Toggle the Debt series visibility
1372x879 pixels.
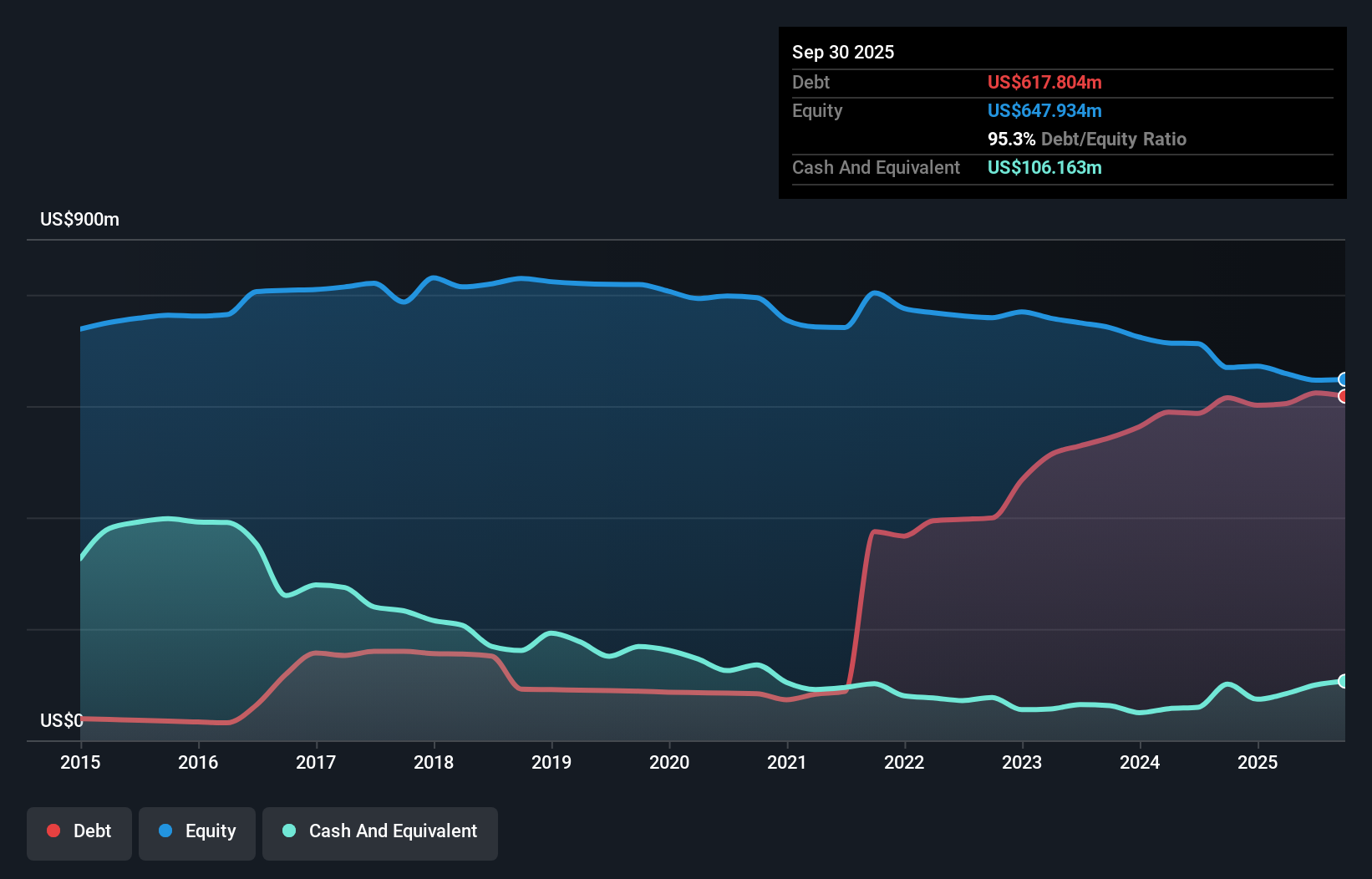tap(79, 831)
